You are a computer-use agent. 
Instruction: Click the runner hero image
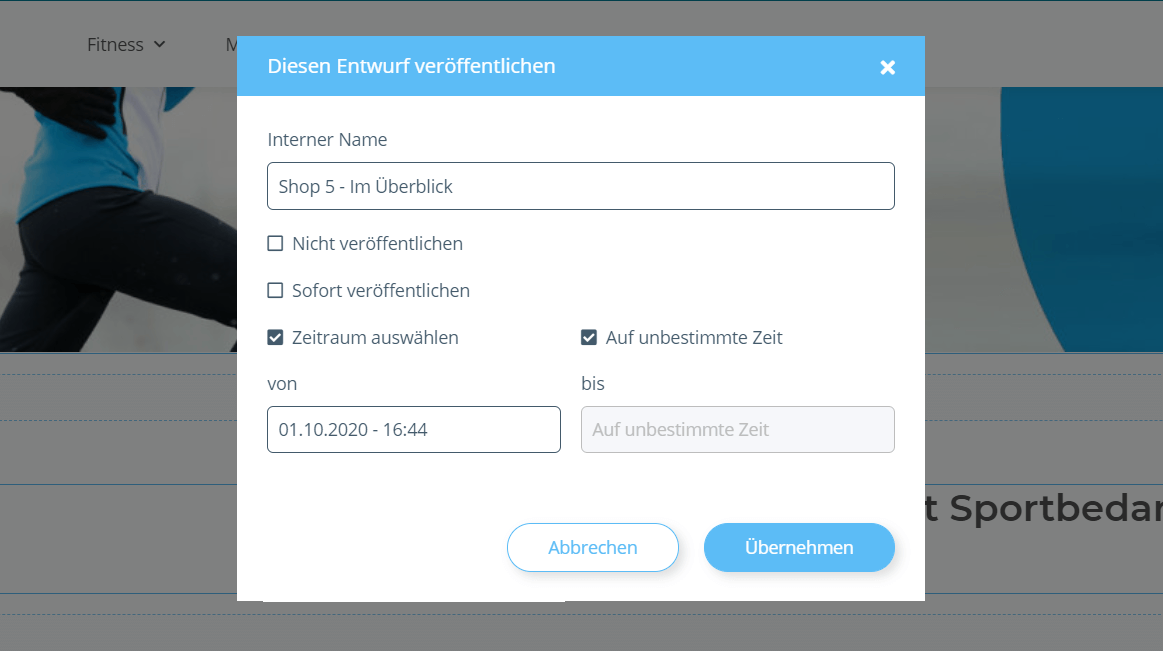point(110,220)
